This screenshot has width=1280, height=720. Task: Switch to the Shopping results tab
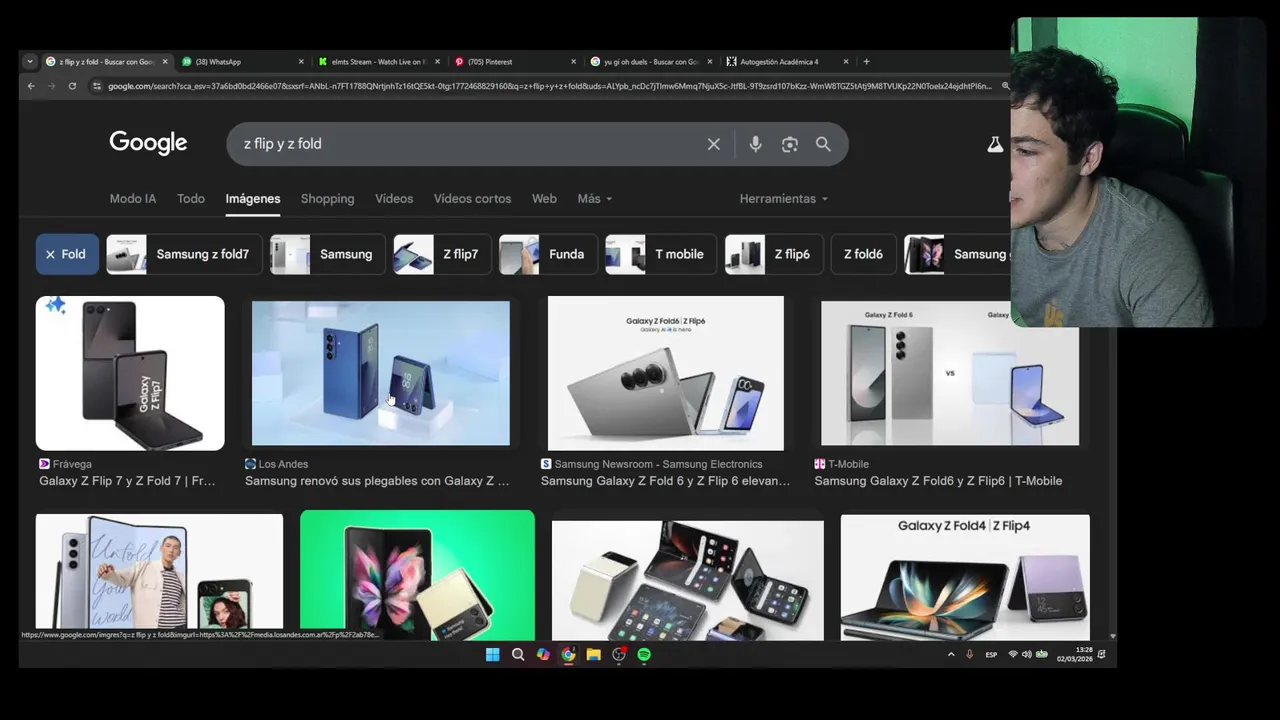[x=328, y=199]
